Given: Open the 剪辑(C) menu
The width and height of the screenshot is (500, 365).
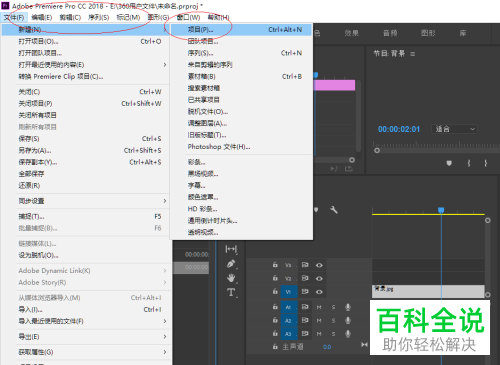Looking at the screenshot, I should tap(70, 17).
